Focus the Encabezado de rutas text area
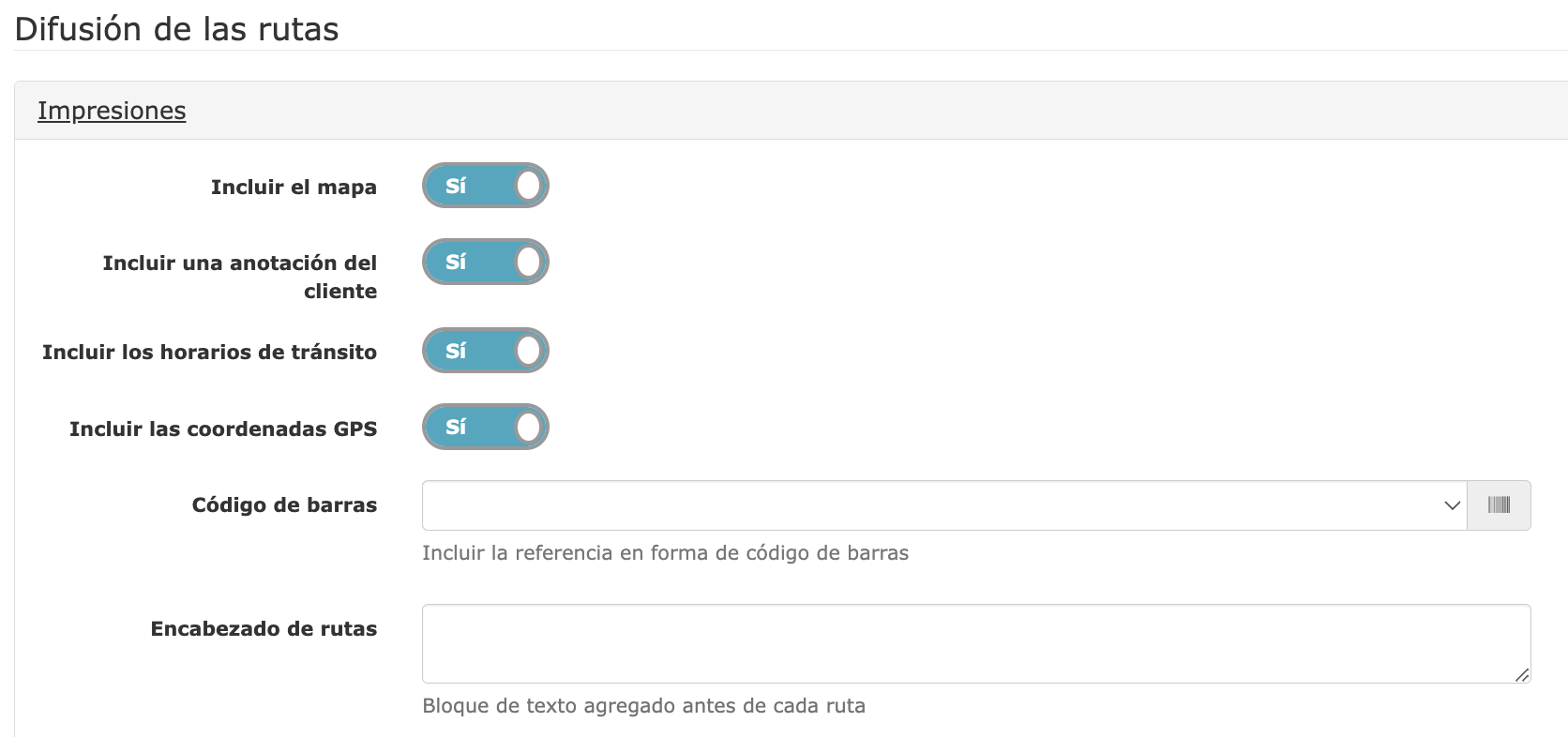Viewport: 1568px width, 737px height. coord(976,643)
